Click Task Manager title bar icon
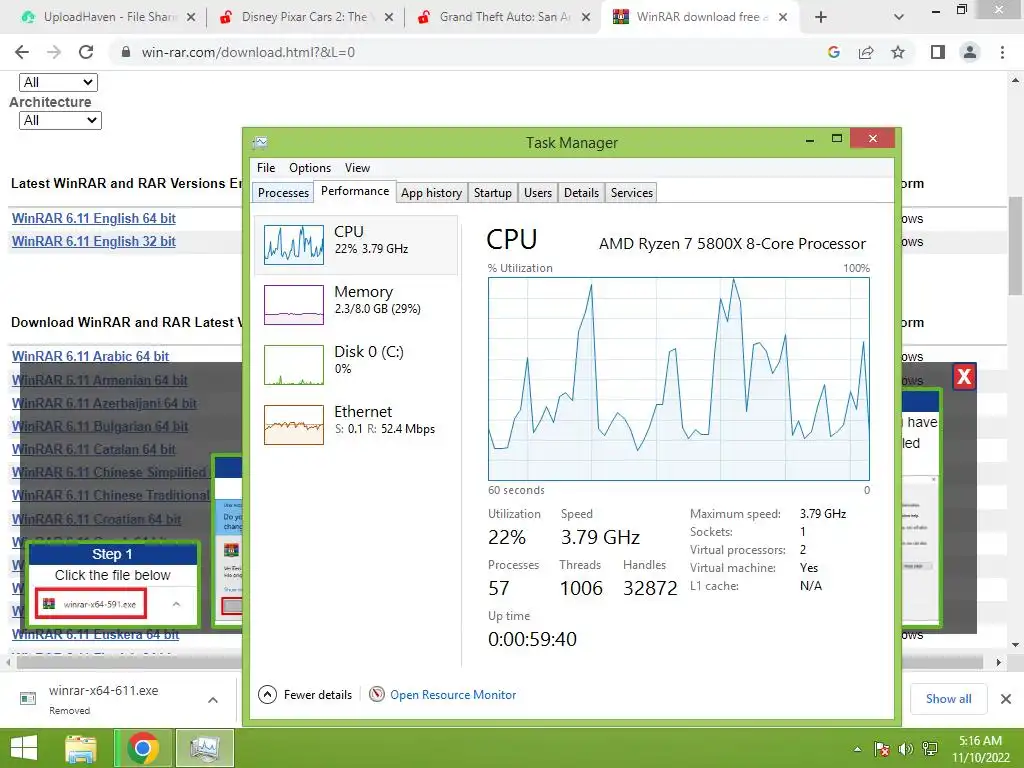This screenshot has width=1024, height=768. coord(261,142)
